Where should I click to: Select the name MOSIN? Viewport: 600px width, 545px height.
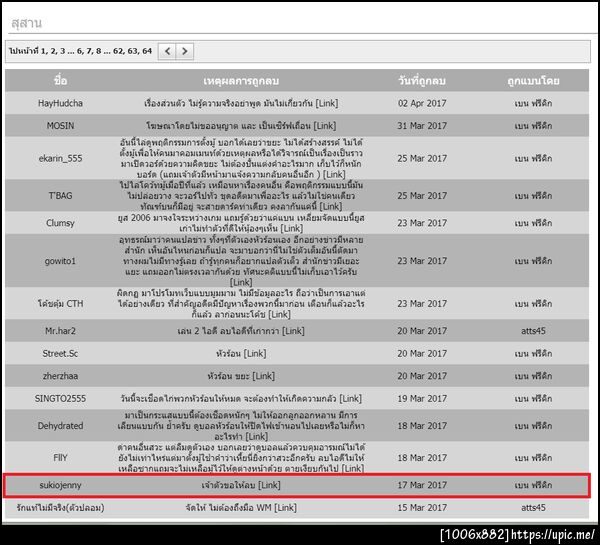pyautogui.click(x=60, y=126)
